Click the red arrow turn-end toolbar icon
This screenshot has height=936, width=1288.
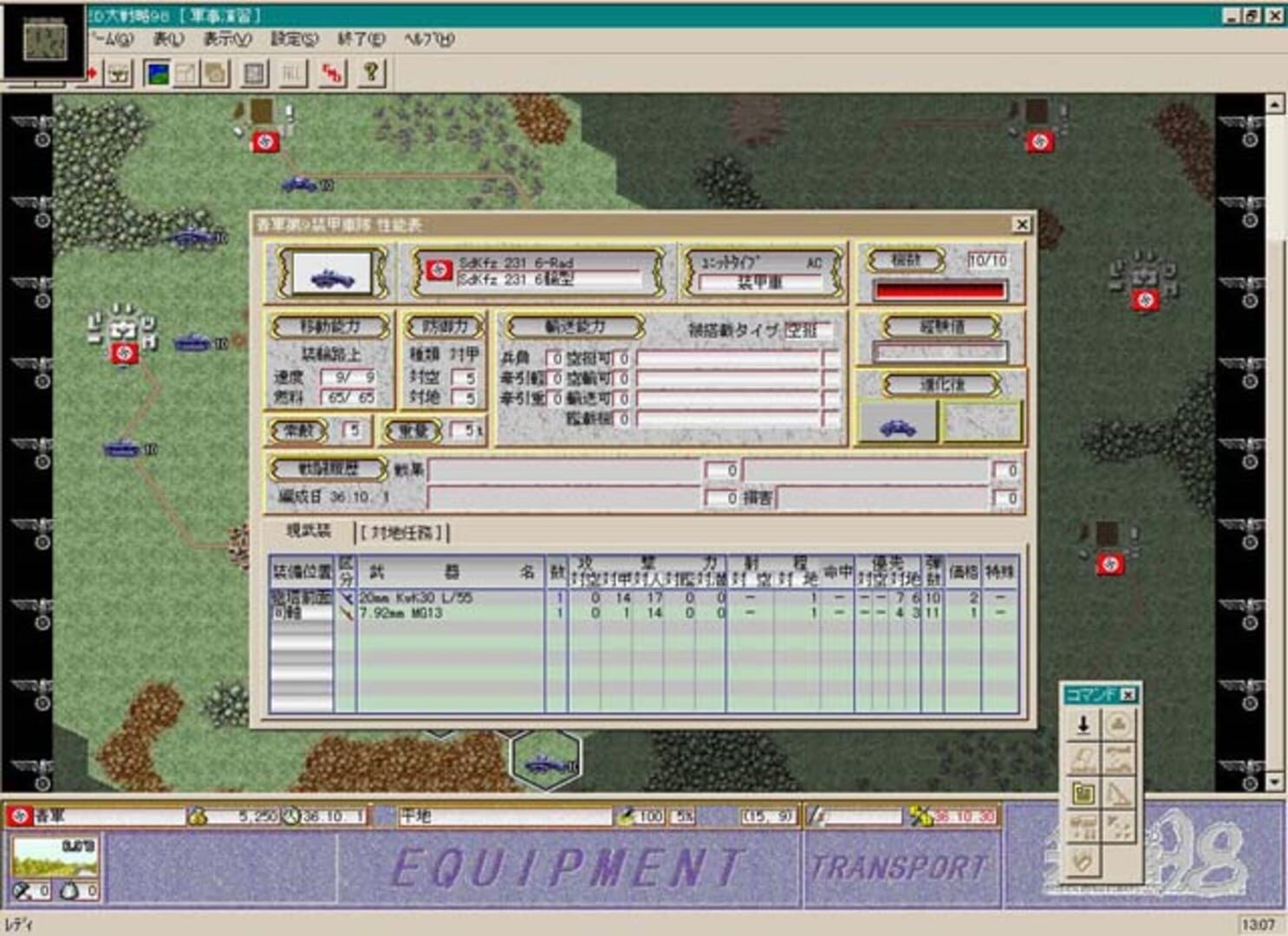91,73
